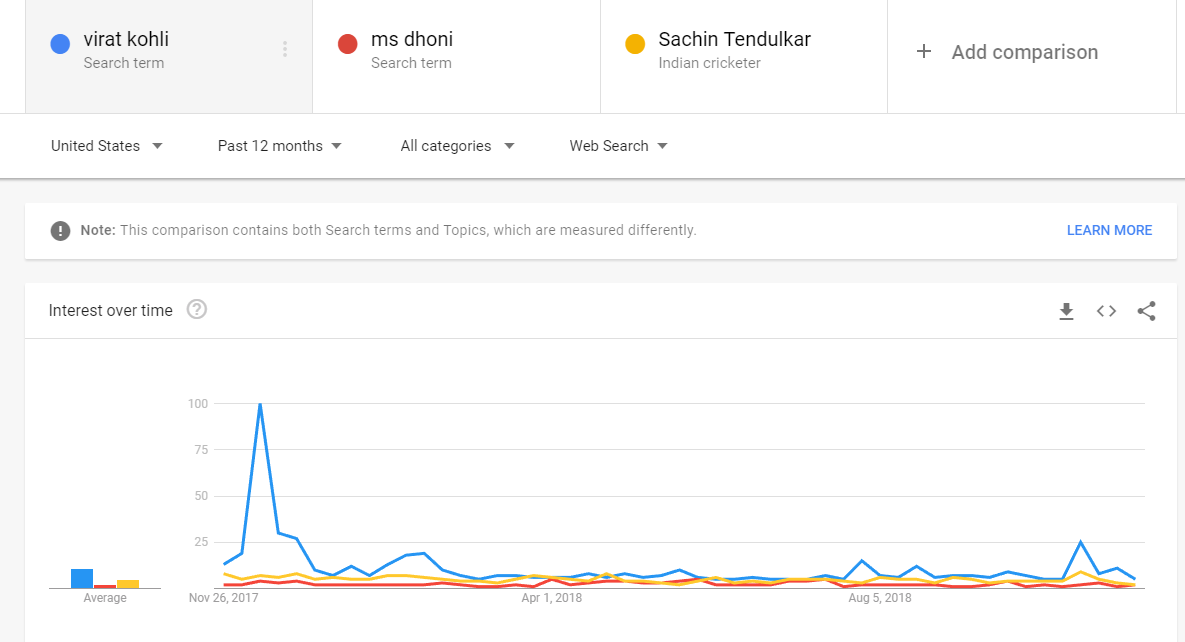
Task: Open embed code for the chart
Action: click(1106, 311)
